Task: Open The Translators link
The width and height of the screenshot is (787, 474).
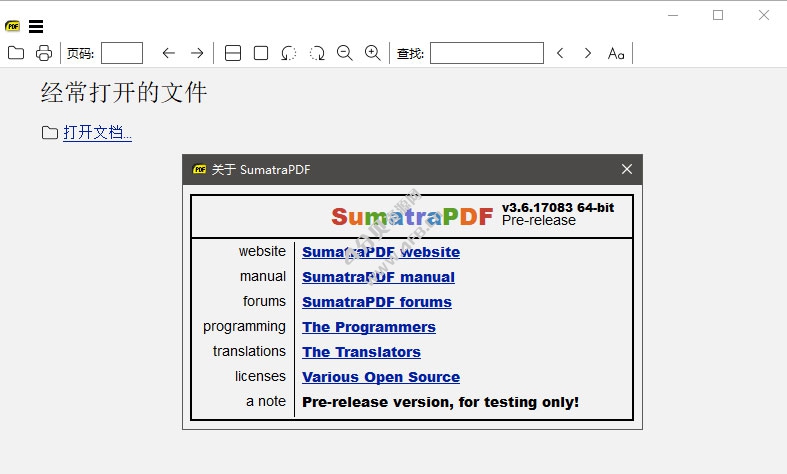Action: click(361, 352)
